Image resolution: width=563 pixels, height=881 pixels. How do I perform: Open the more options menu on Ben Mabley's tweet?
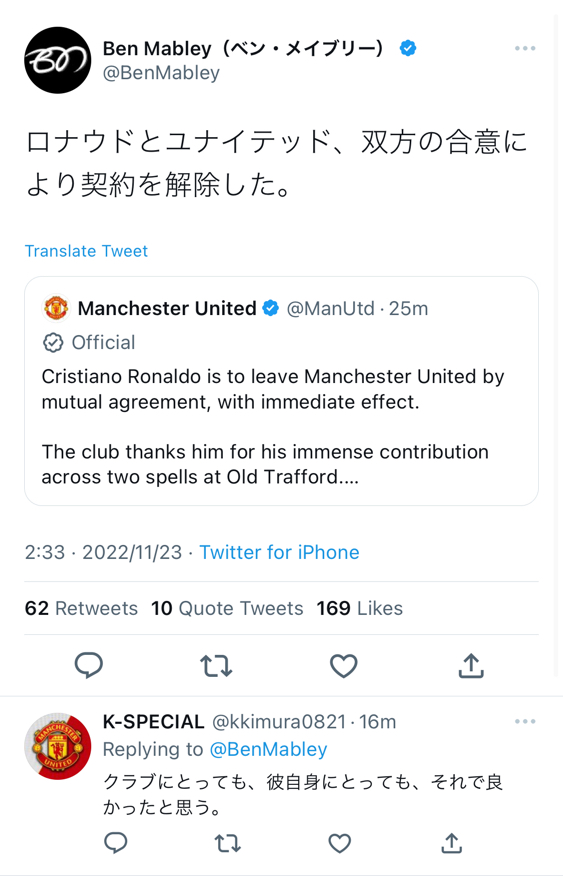525,48
